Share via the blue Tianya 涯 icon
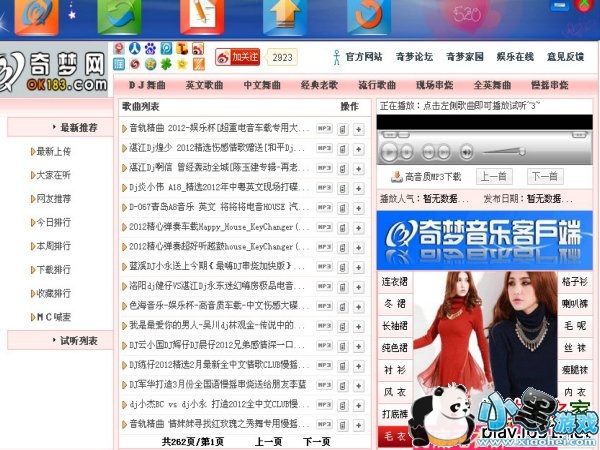Screen dimensions: 600x450 coord(119,64)
